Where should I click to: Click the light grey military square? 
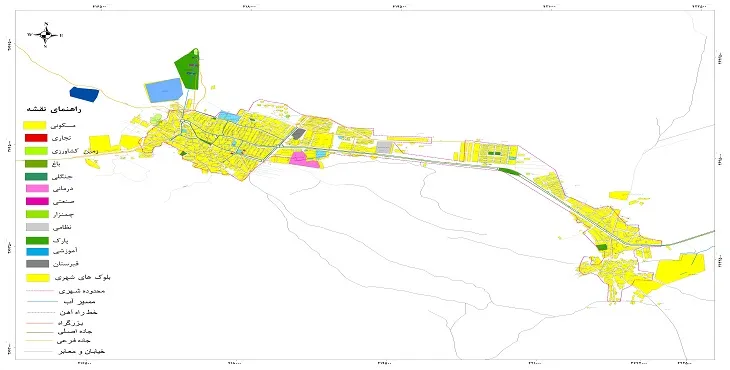pyautogui.click(x=384, y=148)
